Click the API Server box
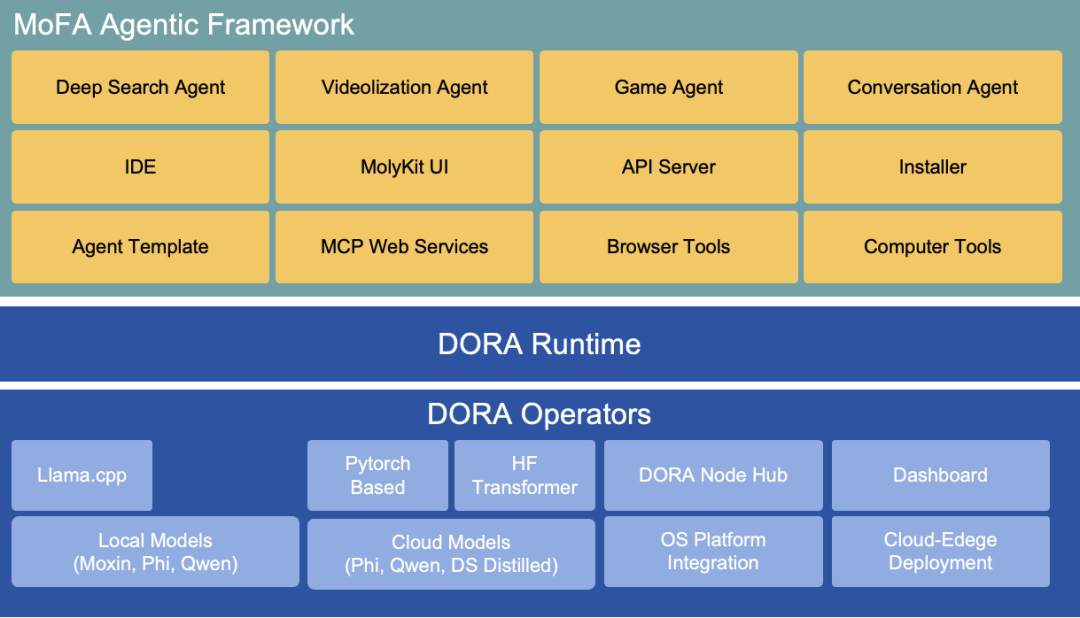The height and width of the screenshot is (618, 1080). point(668,167)
